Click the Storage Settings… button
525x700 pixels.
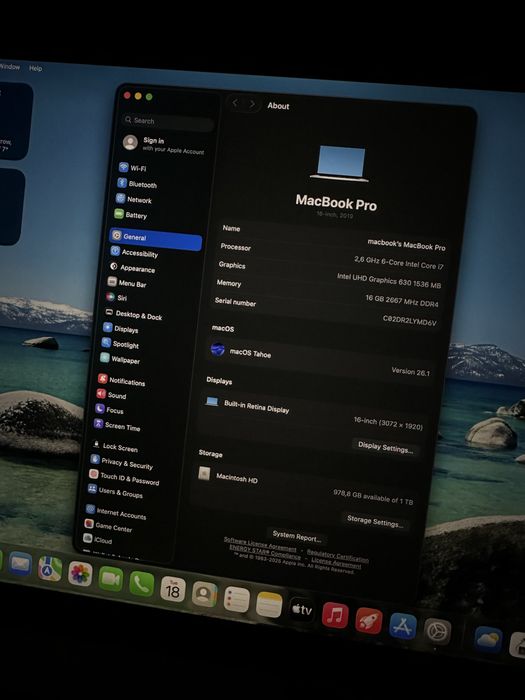375,521
